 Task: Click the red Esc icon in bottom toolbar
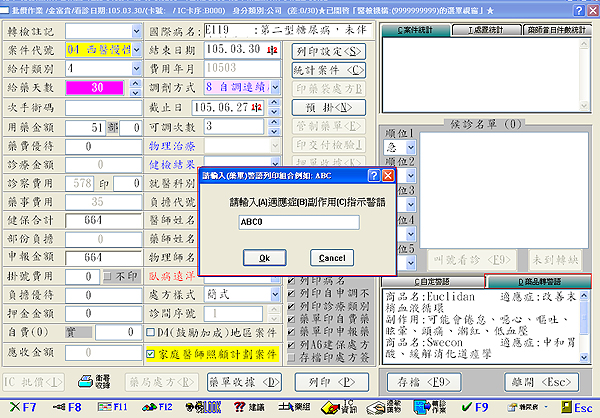(574, 408)
